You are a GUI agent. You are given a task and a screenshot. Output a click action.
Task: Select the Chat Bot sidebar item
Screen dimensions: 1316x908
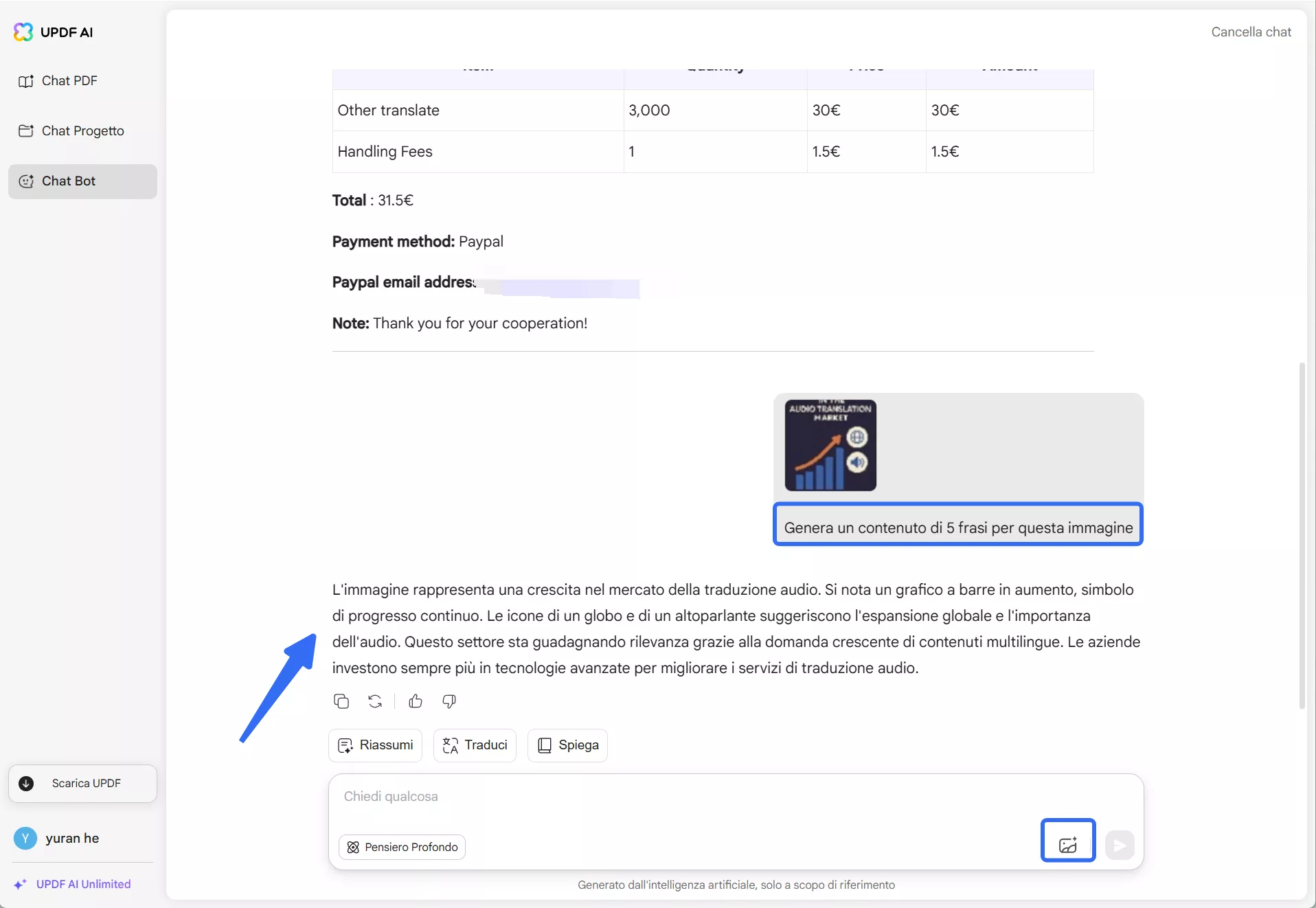(82, 181)
